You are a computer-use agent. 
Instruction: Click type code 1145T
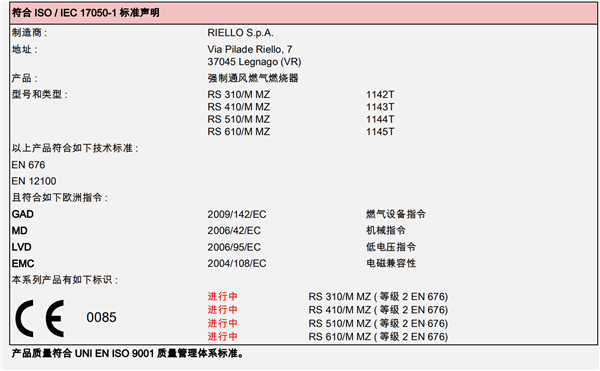click(380, 132)
